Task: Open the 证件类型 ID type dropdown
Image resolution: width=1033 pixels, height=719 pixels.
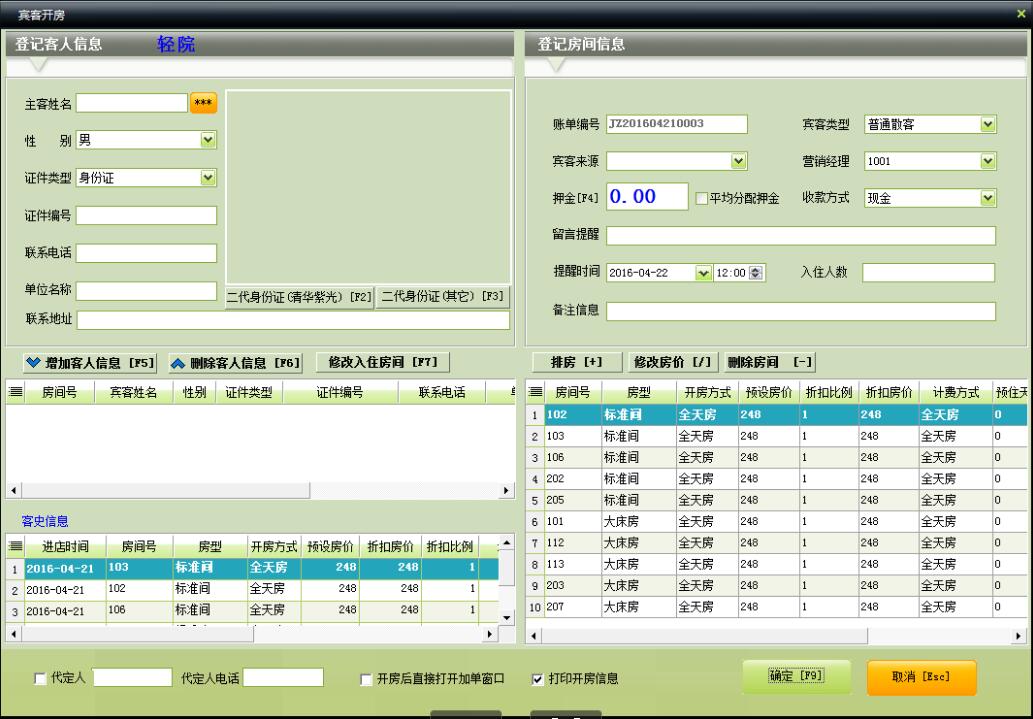Action: click(208, 177)
